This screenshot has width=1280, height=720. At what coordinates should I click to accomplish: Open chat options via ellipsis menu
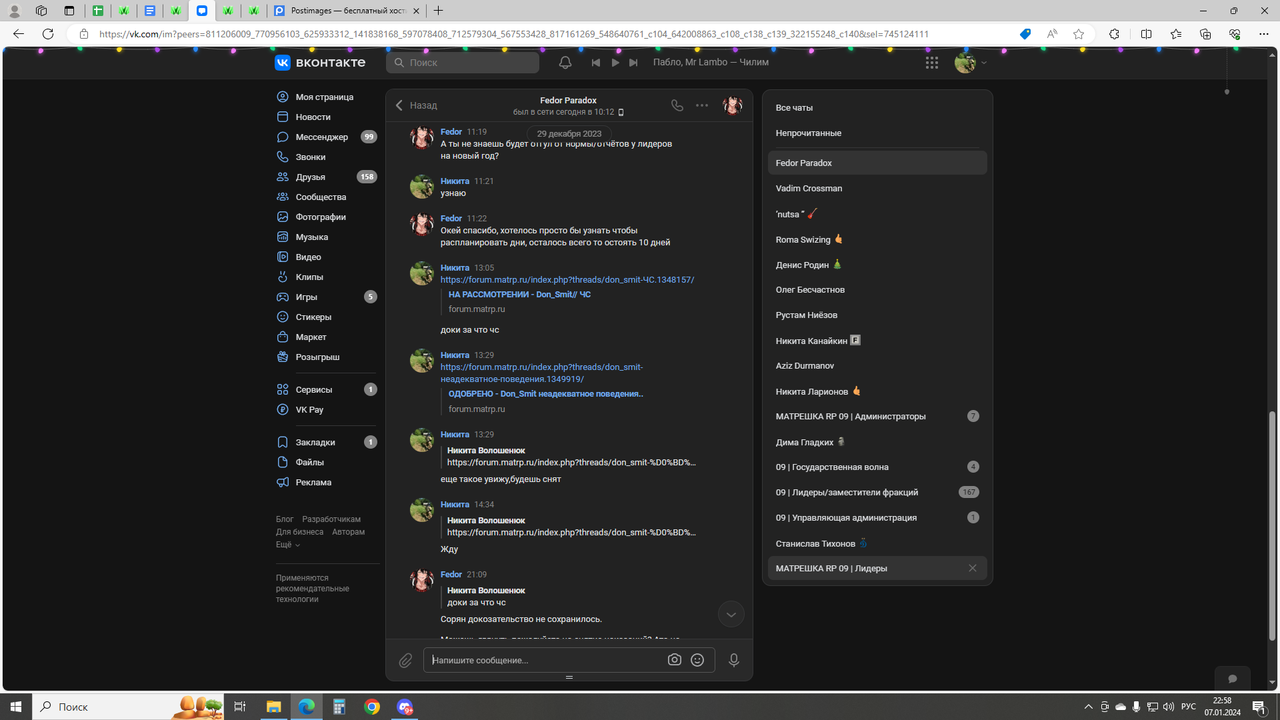pos(701,105)
